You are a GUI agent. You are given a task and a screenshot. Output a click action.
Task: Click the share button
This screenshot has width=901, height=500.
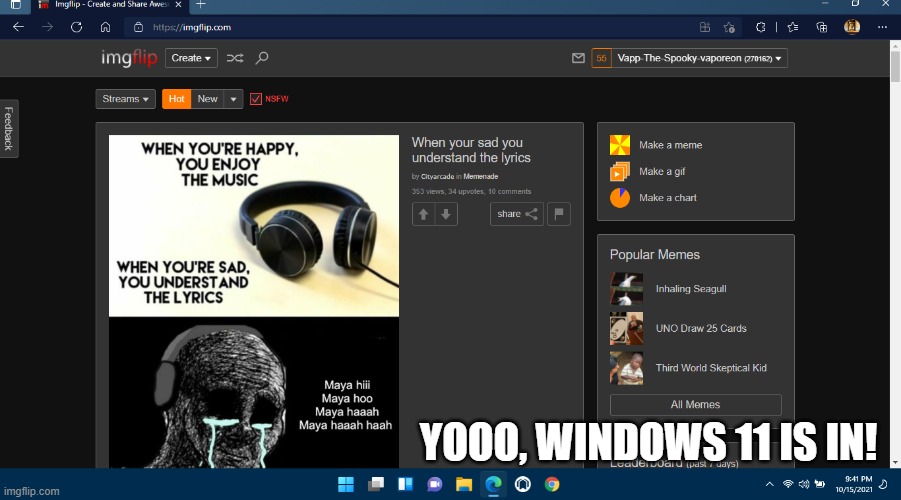tap(517, 214)
